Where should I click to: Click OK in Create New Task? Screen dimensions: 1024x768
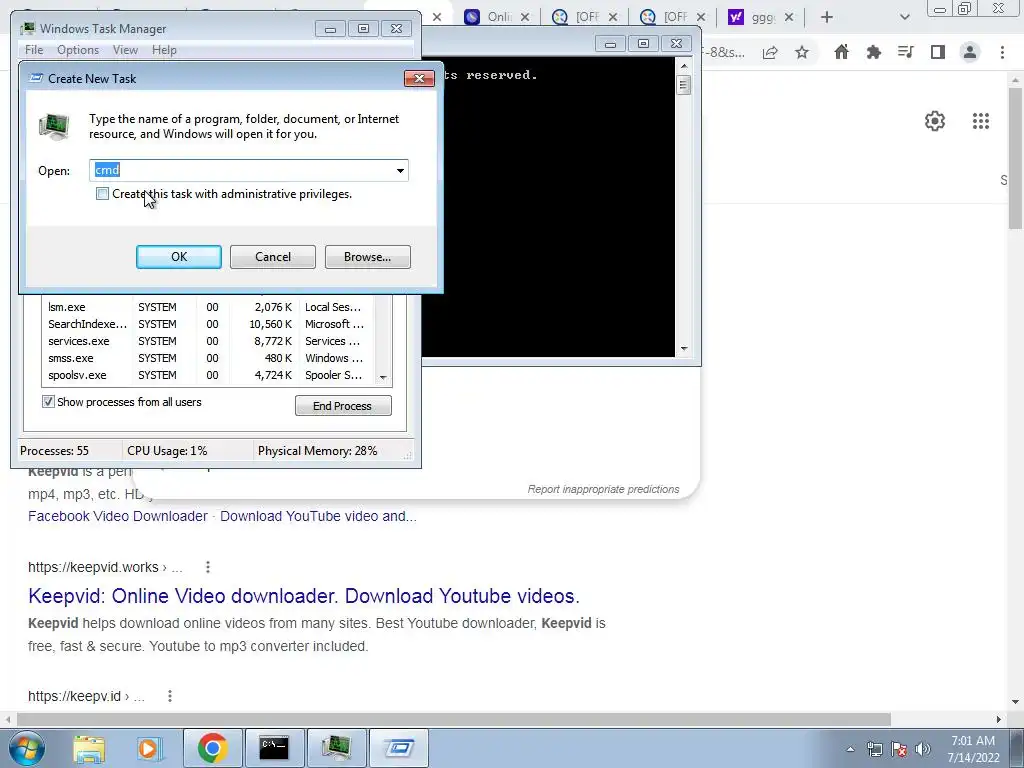[x=179, y=257]
